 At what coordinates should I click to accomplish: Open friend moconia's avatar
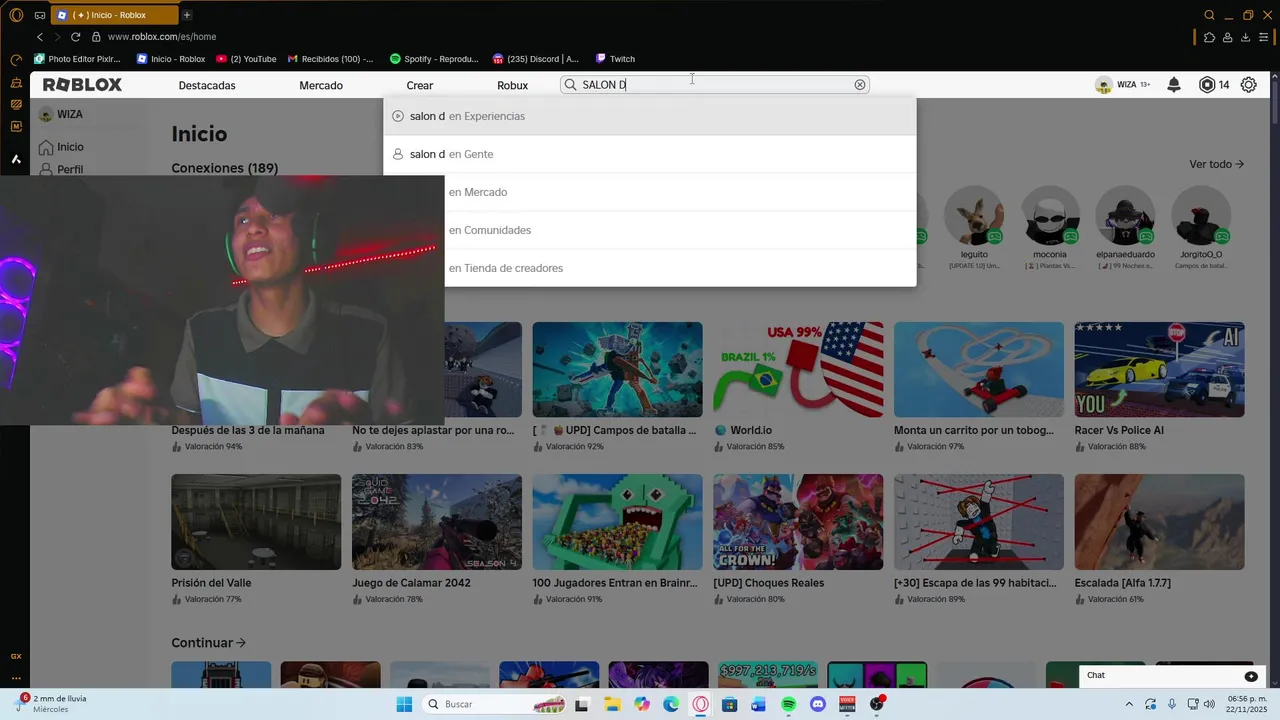1050,215
